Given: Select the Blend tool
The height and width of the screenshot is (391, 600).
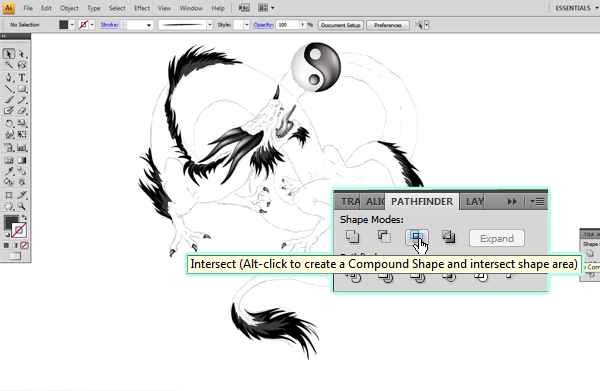Looking at the screenshot, I should point(22,171).
